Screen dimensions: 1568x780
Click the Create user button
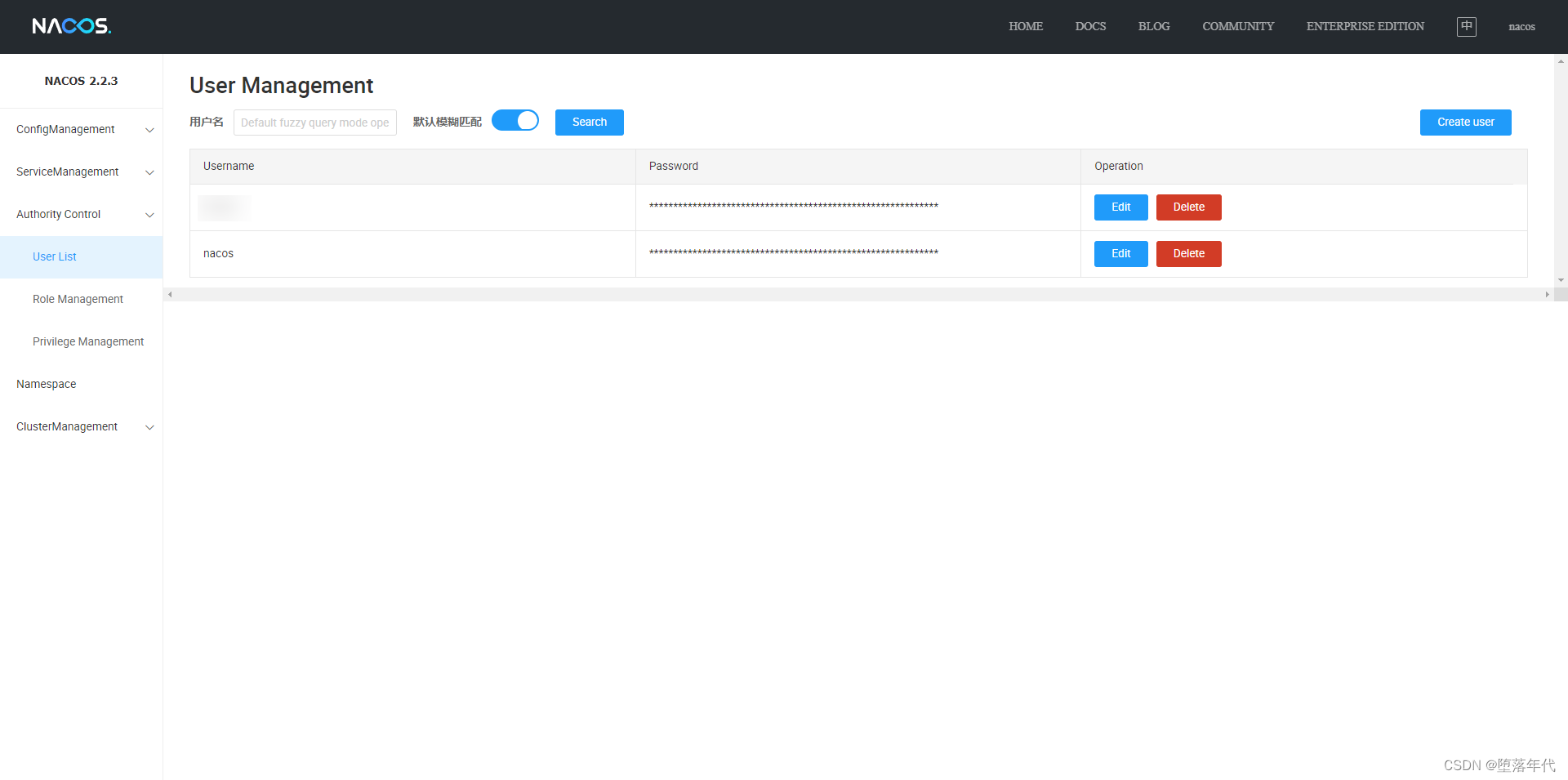pyautogui.click(x=1466, y=123)
